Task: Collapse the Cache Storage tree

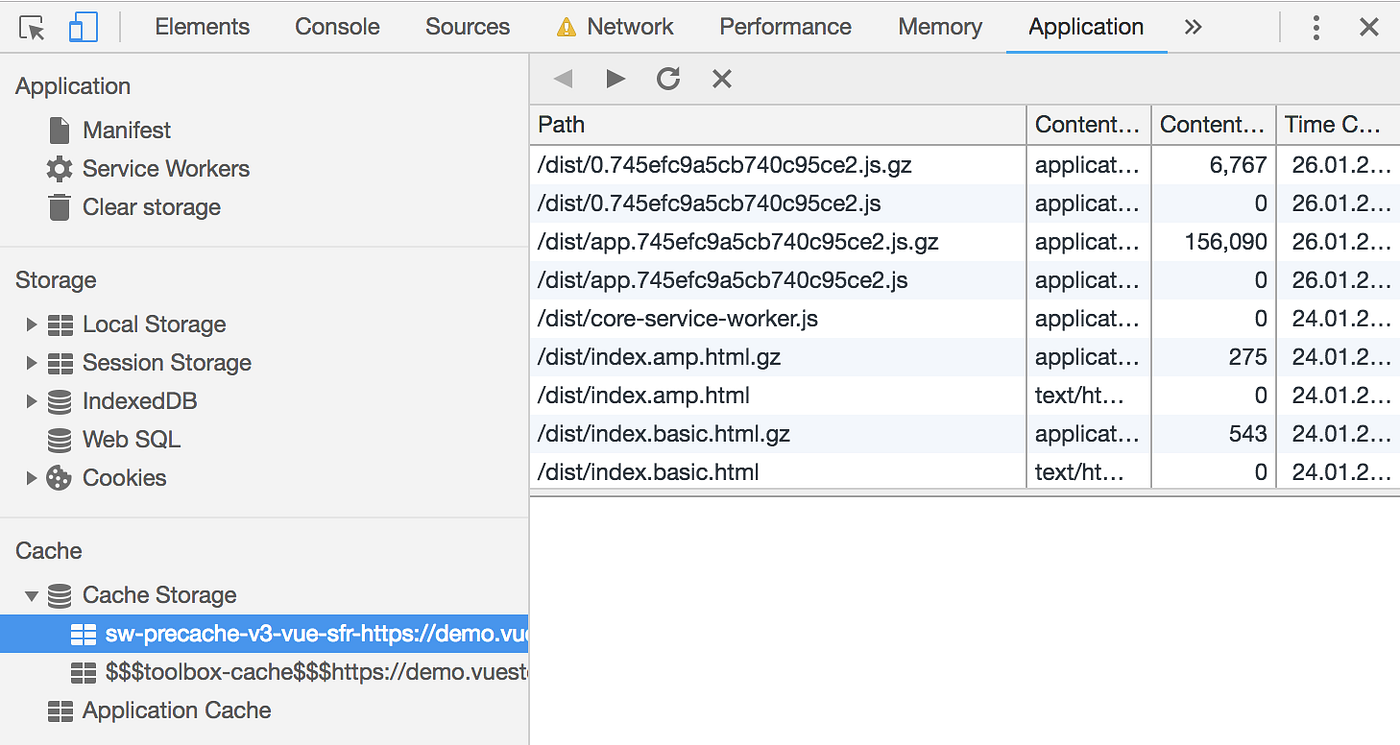Action: pos(31,595)
